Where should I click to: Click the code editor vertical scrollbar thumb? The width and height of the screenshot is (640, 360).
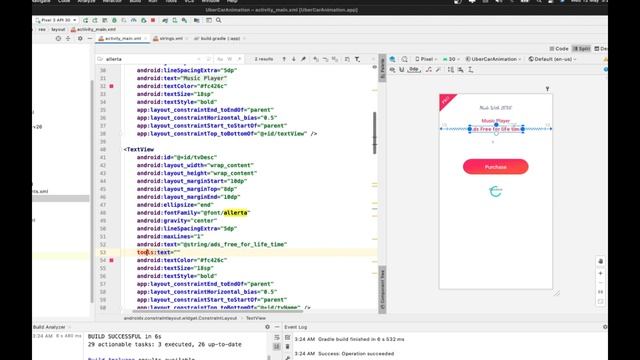coord(375,133)
